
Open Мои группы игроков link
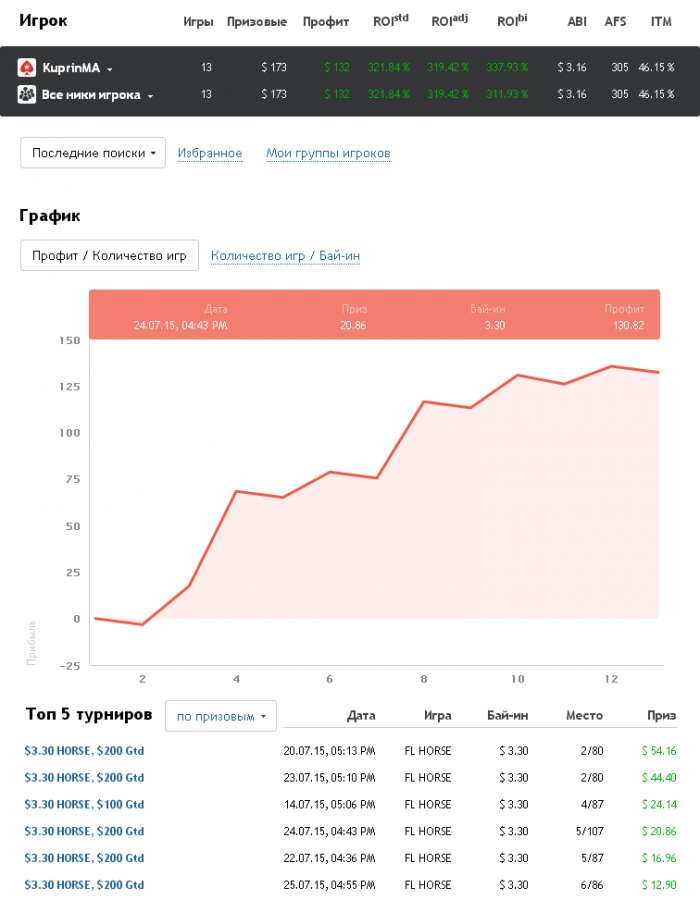point(328,153)
